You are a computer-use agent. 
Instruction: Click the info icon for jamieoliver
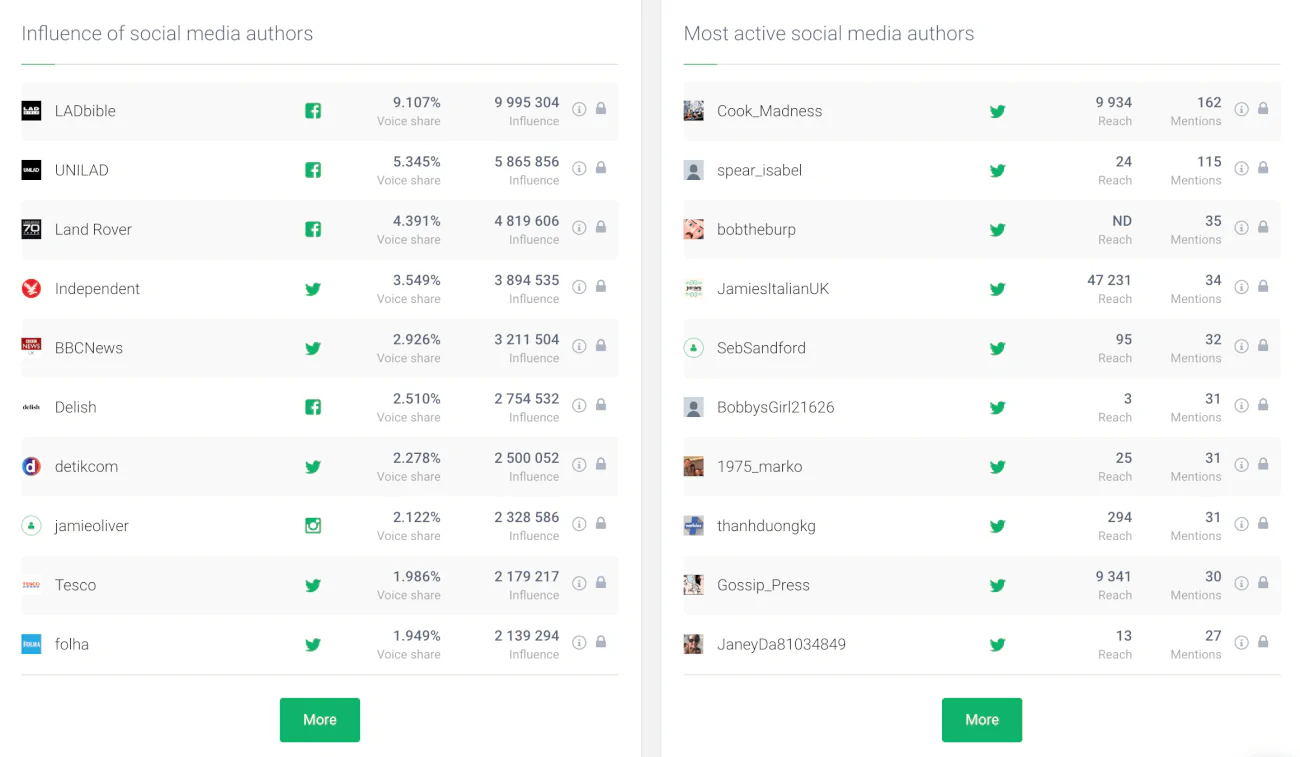click(x=579, y=524)
